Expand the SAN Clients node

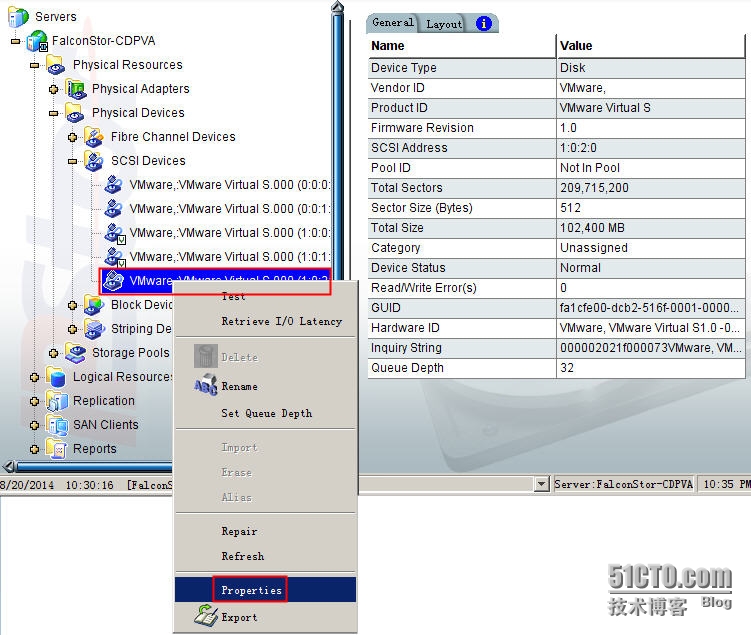pyautogui.click(x=34, y=425)
